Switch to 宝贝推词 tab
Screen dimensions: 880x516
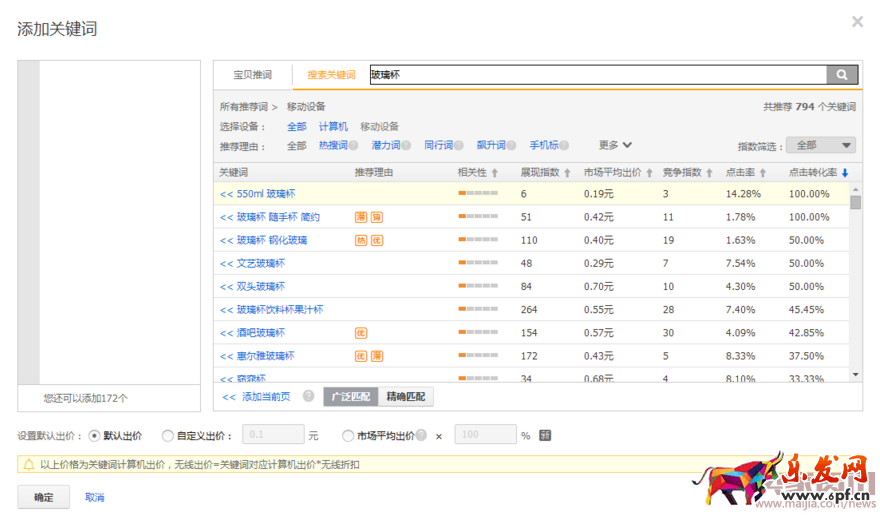[x=252, y=75]
